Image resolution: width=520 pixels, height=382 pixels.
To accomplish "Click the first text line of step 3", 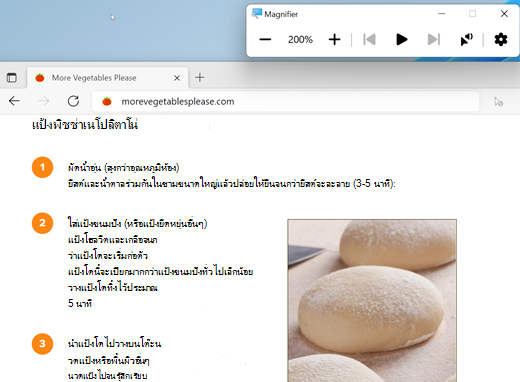I will pyautogui.click(x=114, y=343).
